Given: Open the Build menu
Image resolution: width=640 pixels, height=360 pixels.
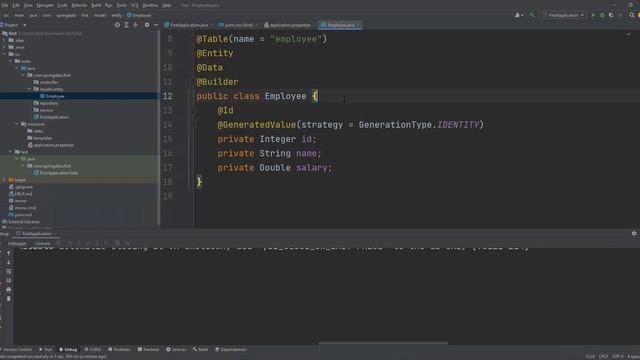Looking at the screenshot, I should point(96,5).
